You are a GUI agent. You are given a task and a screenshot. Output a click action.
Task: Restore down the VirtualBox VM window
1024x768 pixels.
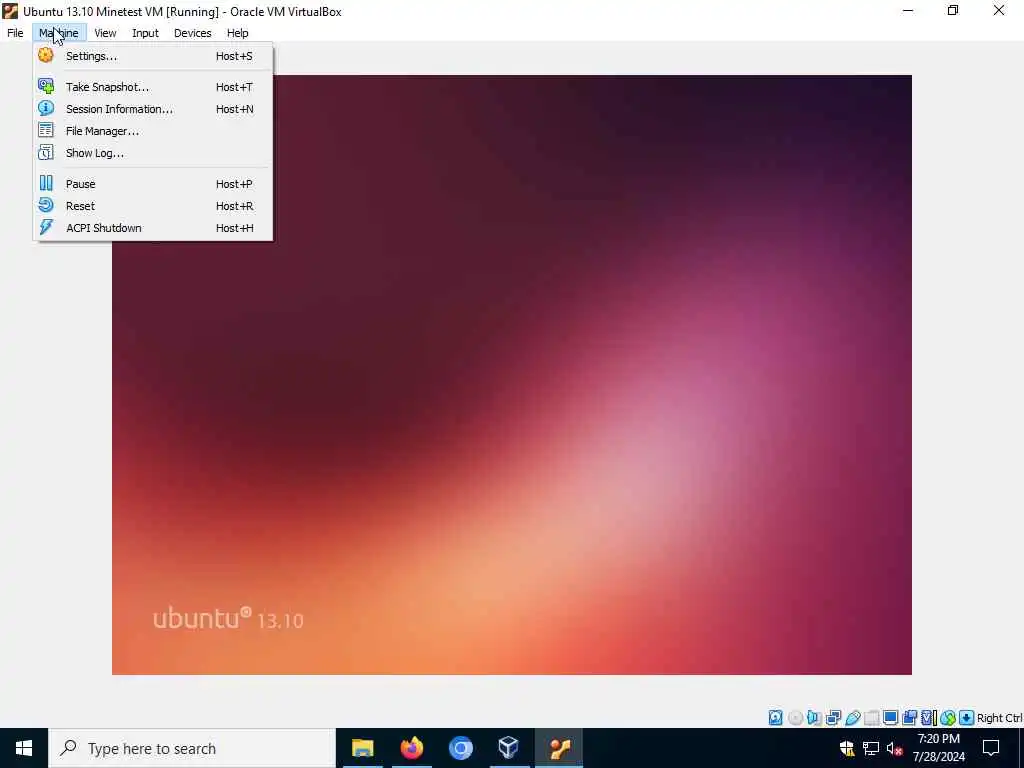[953, 11]
